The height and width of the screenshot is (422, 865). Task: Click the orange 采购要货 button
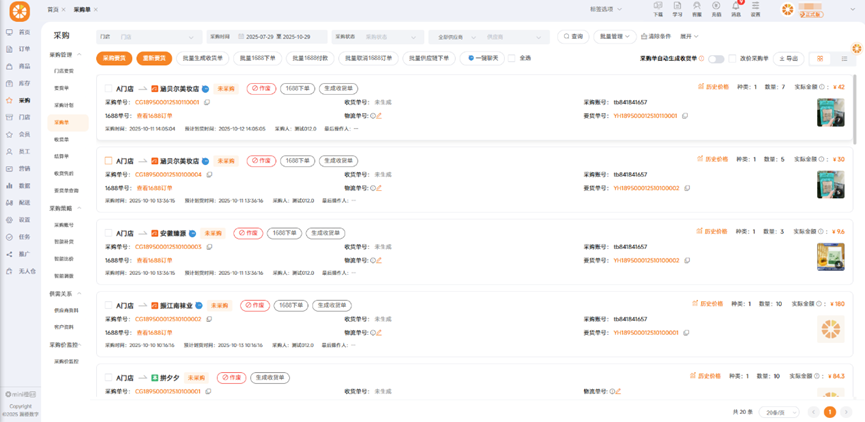click(114, 58)
